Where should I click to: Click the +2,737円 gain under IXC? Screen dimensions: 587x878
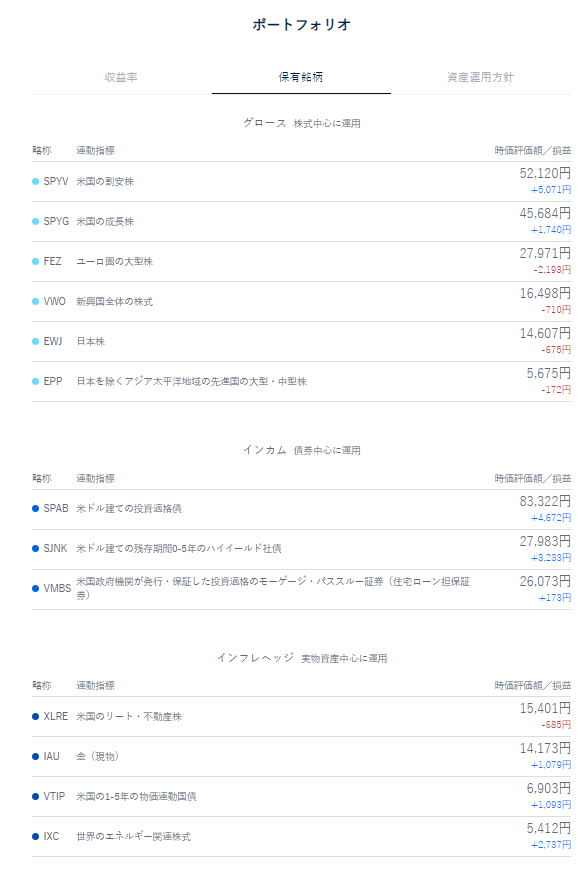(x=551, y=844)
